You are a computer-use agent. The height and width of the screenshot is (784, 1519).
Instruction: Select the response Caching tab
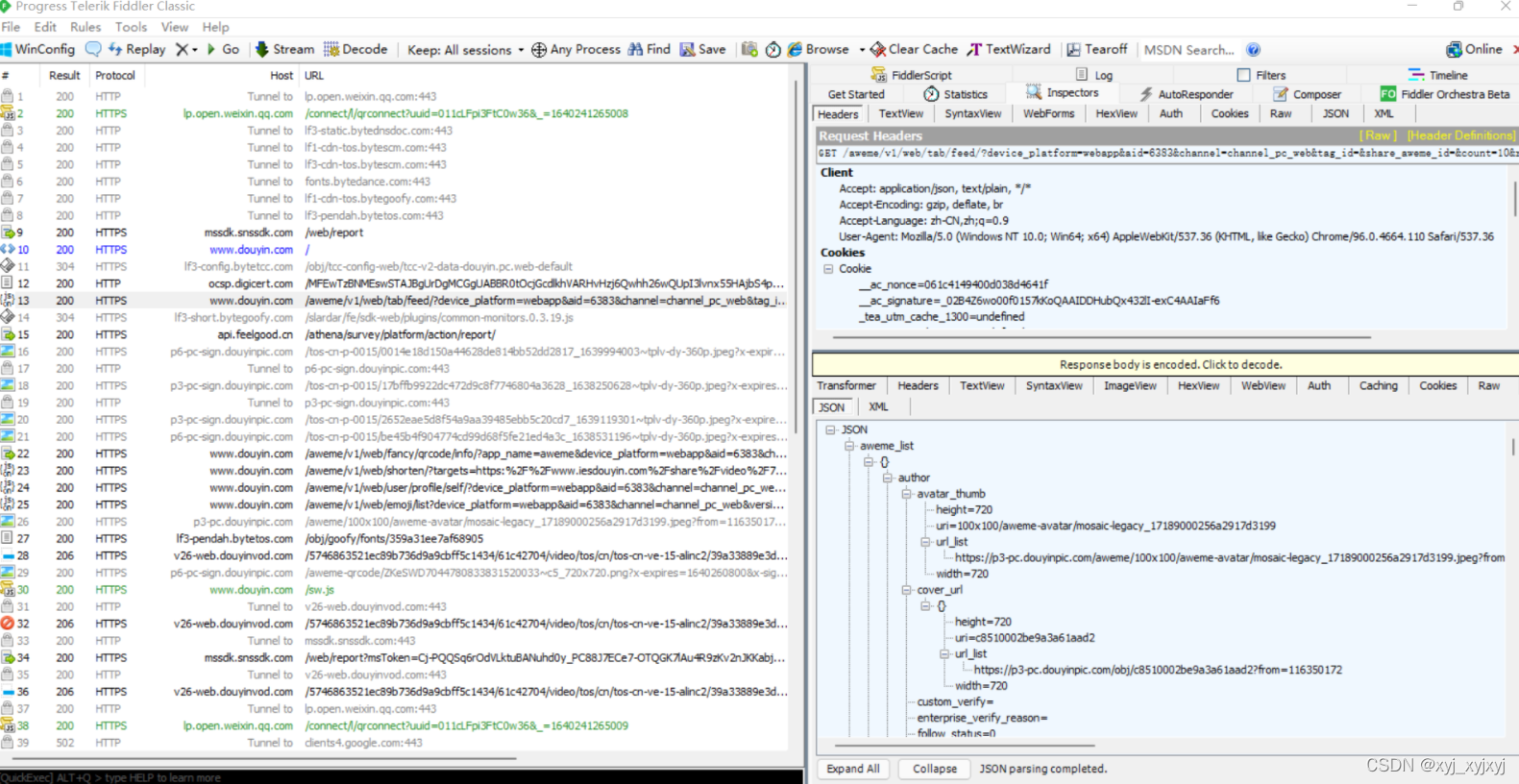click(x=1378, y=385)
